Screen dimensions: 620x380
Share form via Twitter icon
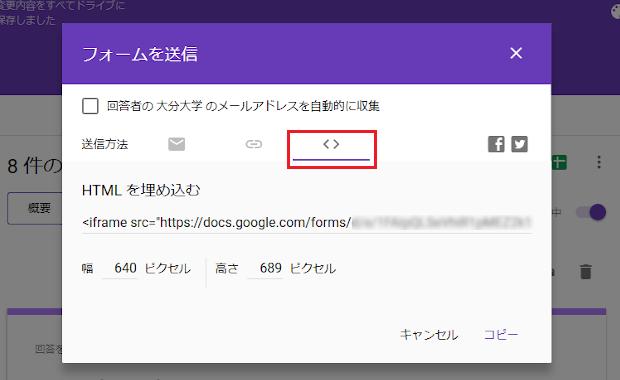519,144
